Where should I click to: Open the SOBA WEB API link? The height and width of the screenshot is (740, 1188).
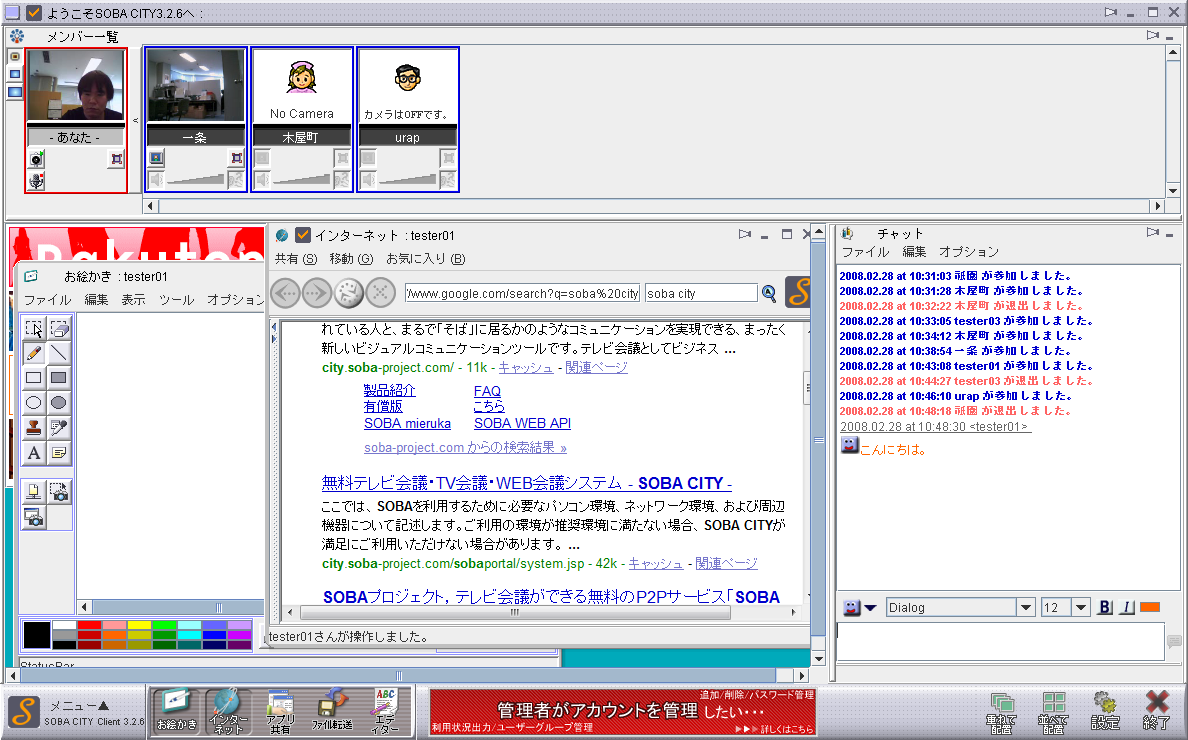[x=522, y=423]
